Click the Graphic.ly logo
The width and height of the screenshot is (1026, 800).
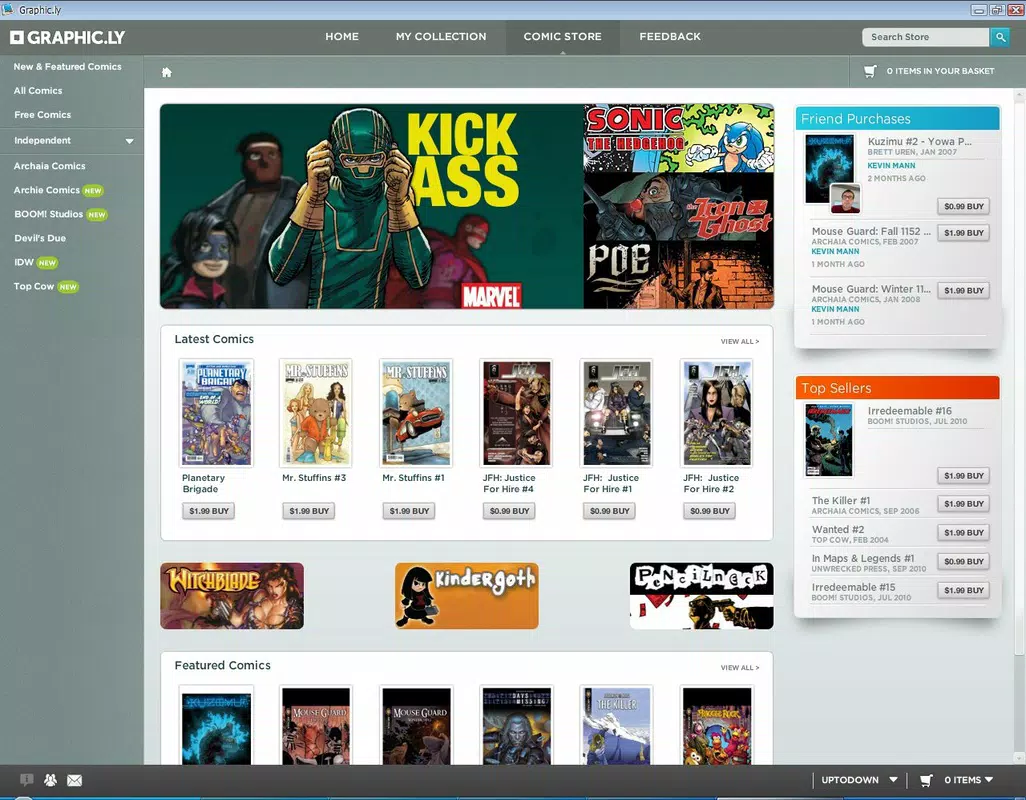click(67, 37)
